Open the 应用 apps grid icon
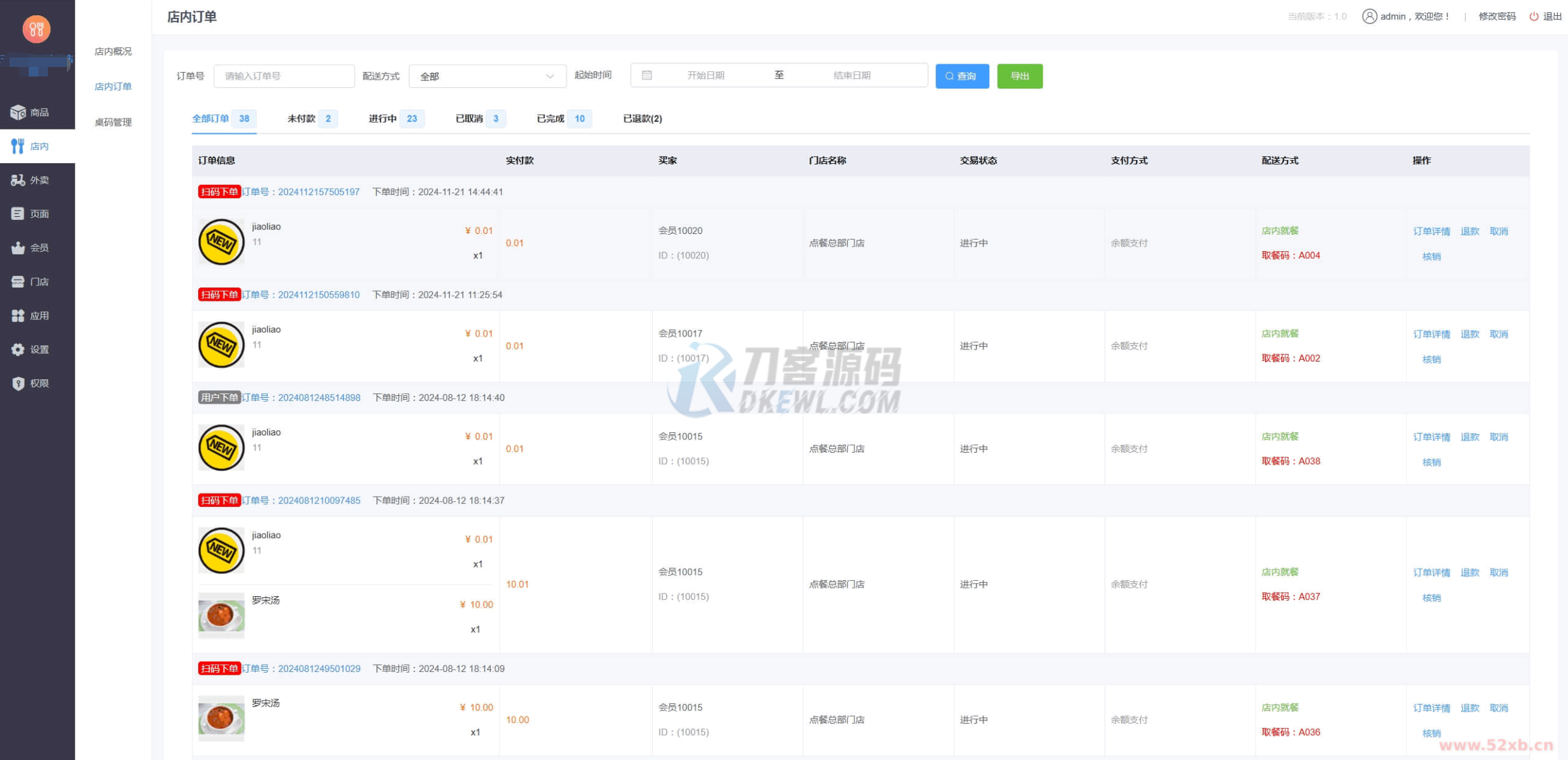The width and height of the screenshot is (1568, 760). (18, 316)
